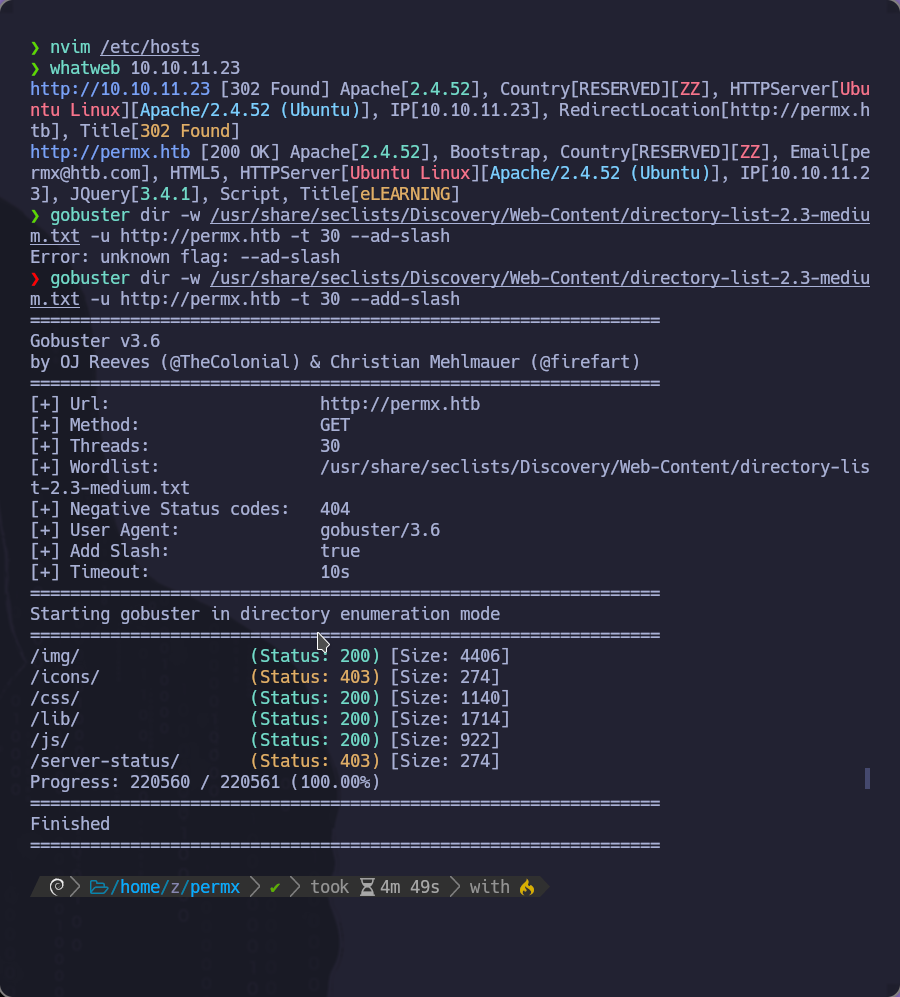Click the "/img/" directory result

[x=55, y=656]
